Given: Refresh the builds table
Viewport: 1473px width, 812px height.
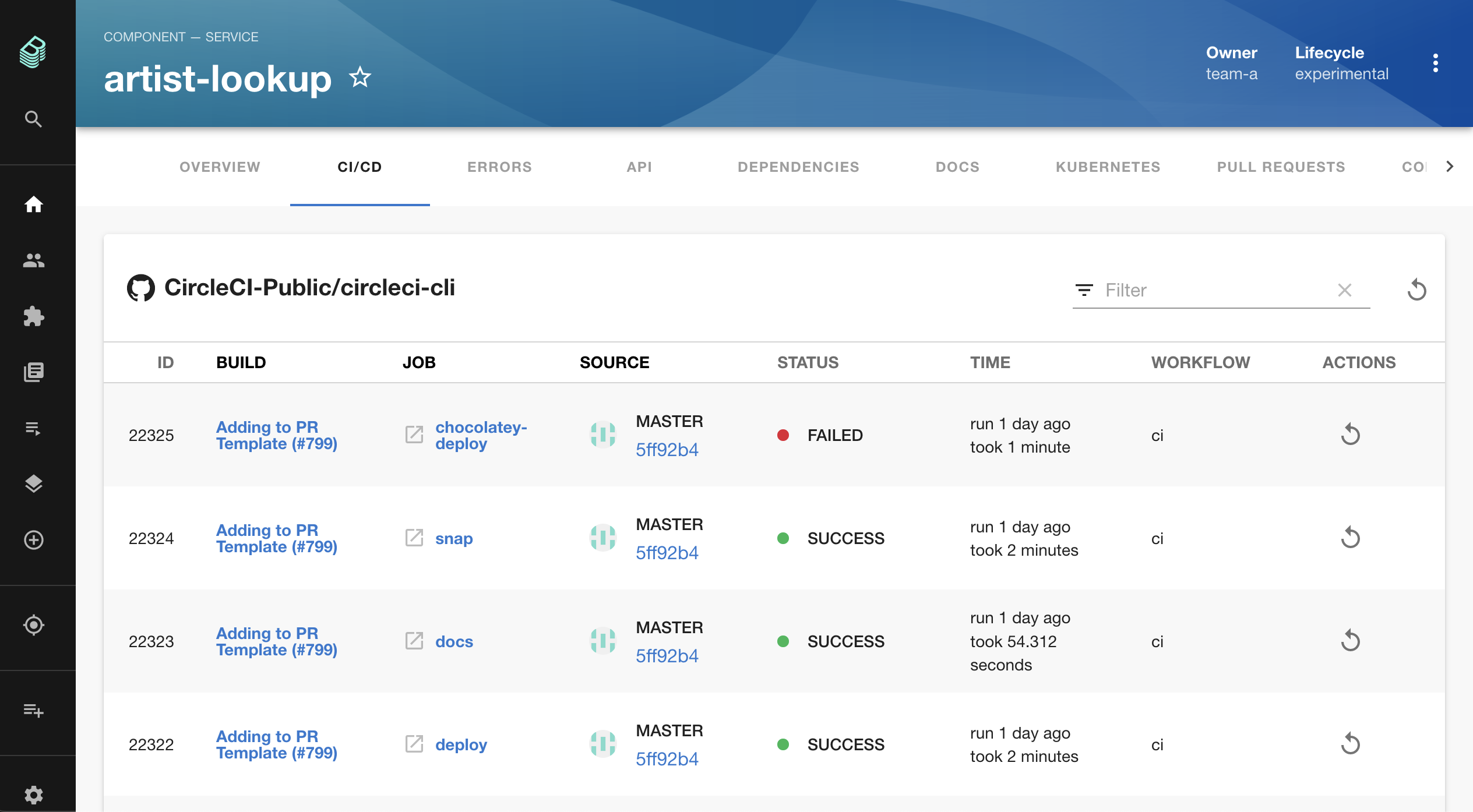Looking at the screenshot, I should (1417, 290).
